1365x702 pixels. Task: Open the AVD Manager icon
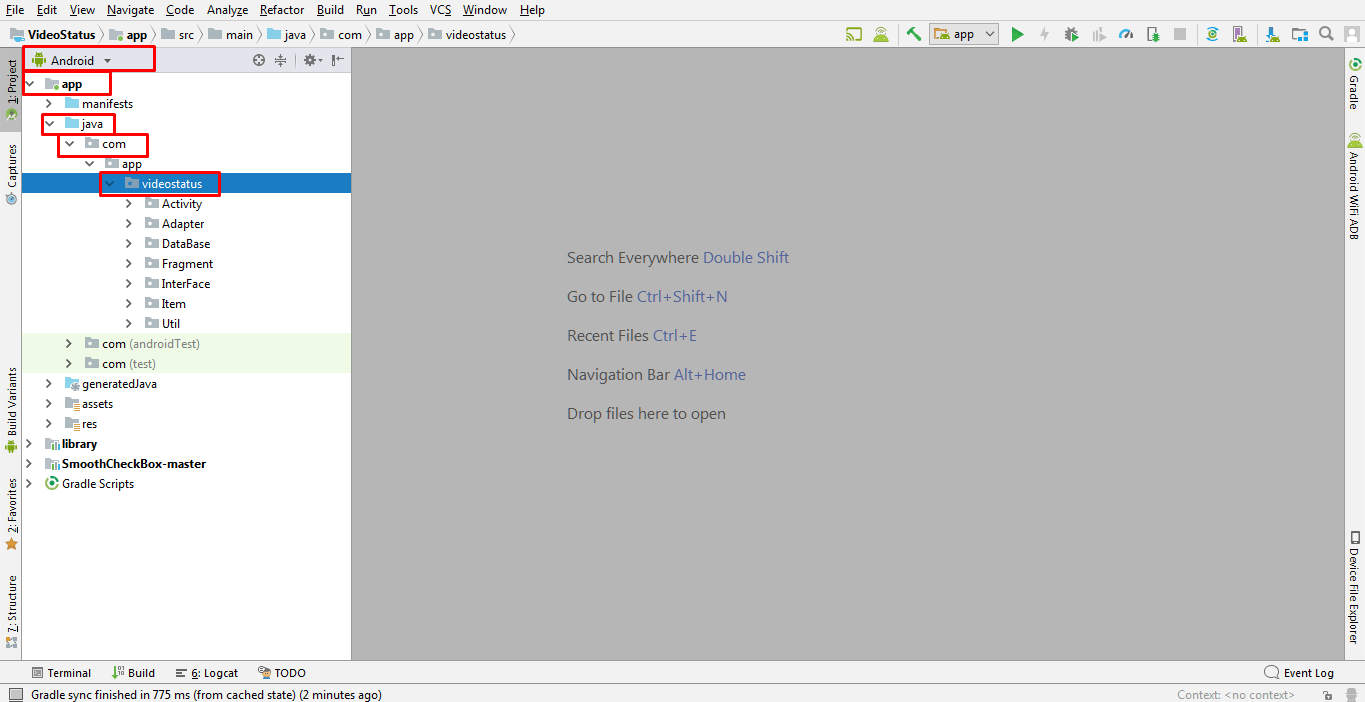[1240, 34]
